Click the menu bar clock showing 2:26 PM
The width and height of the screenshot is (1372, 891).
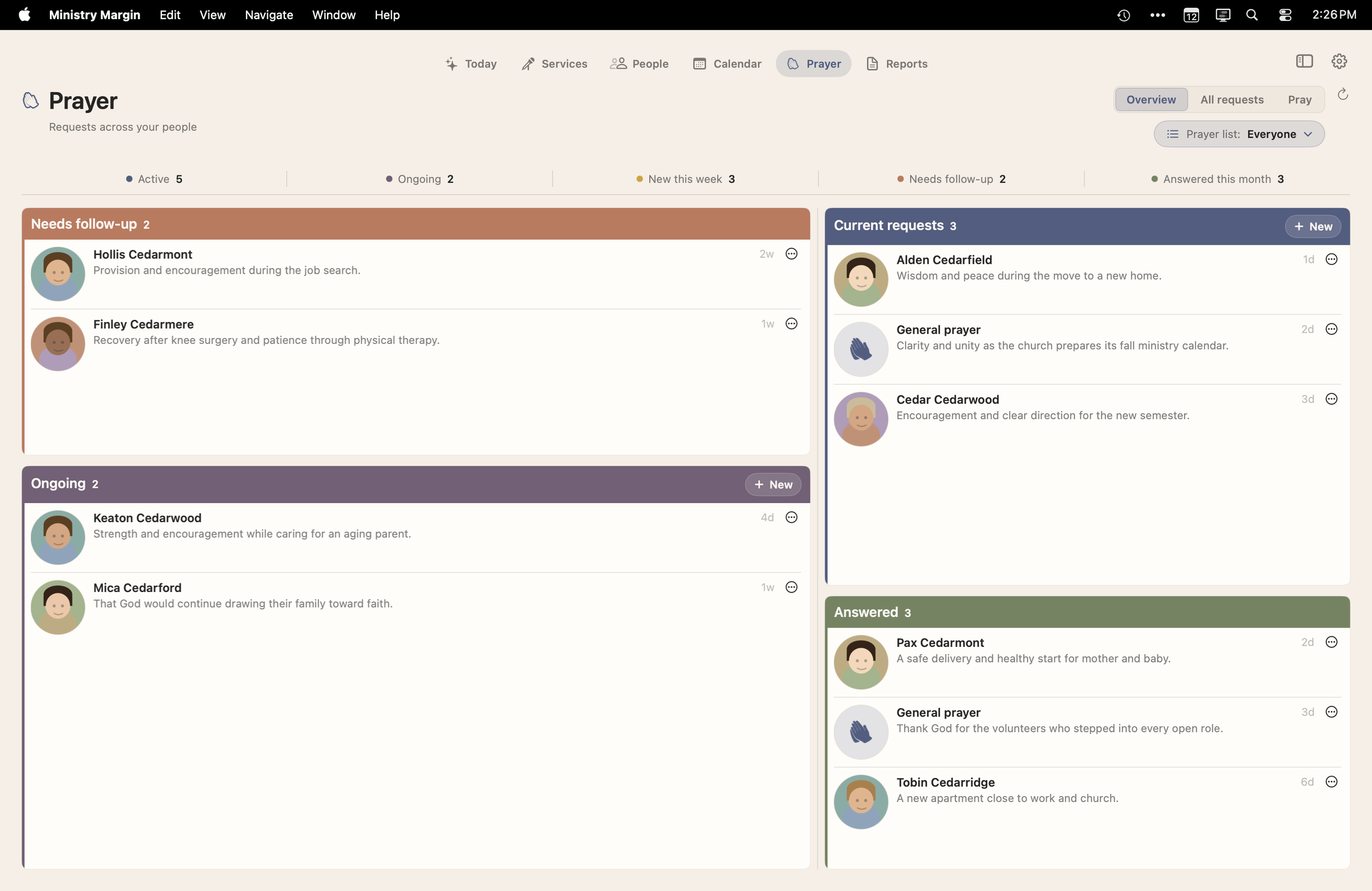click(x=1334, y=15)
